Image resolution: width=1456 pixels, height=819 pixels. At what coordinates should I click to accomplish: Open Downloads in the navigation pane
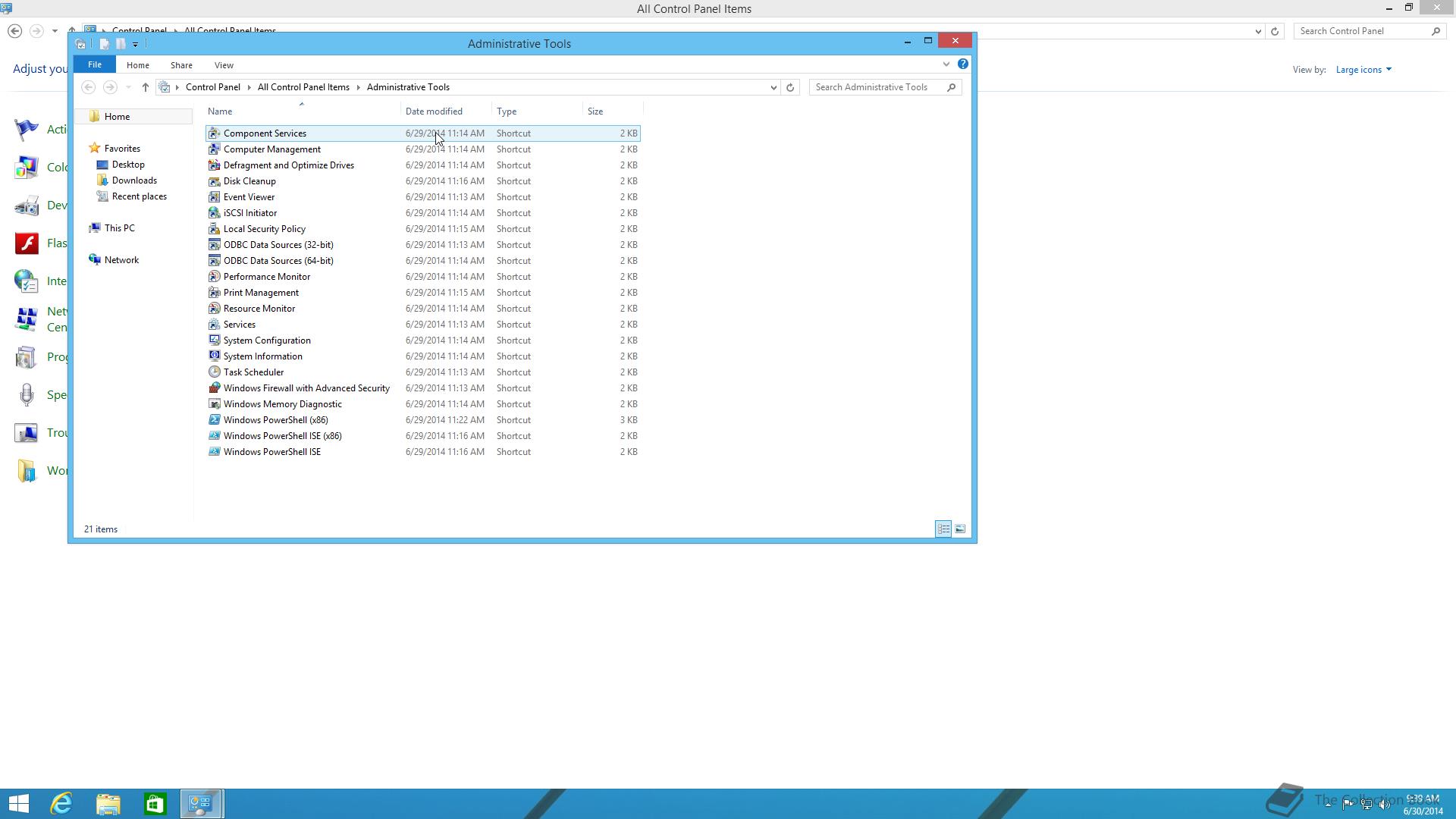134,180
